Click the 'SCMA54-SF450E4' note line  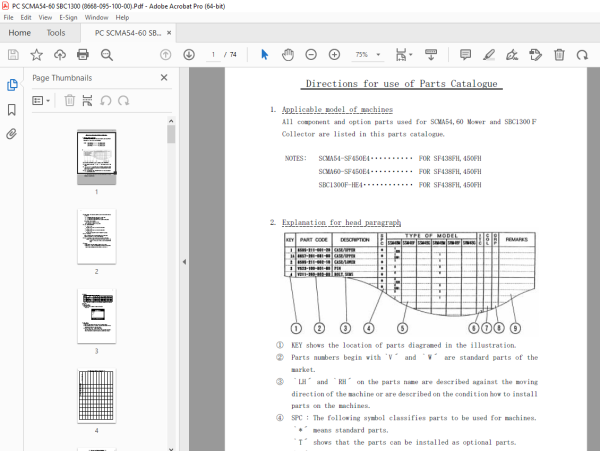(x=400, y=158)
